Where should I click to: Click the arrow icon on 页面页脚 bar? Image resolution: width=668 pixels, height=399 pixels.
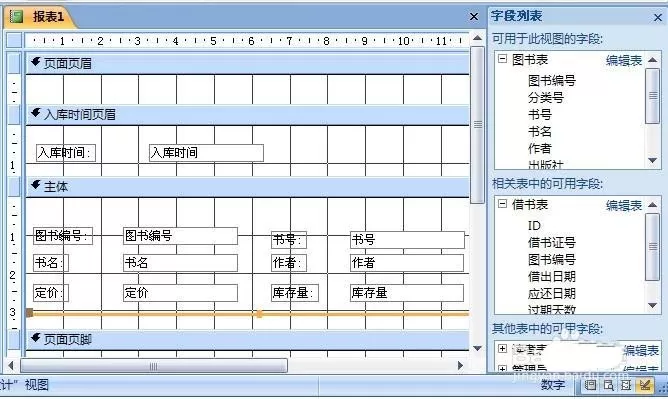tap(36, 338)
